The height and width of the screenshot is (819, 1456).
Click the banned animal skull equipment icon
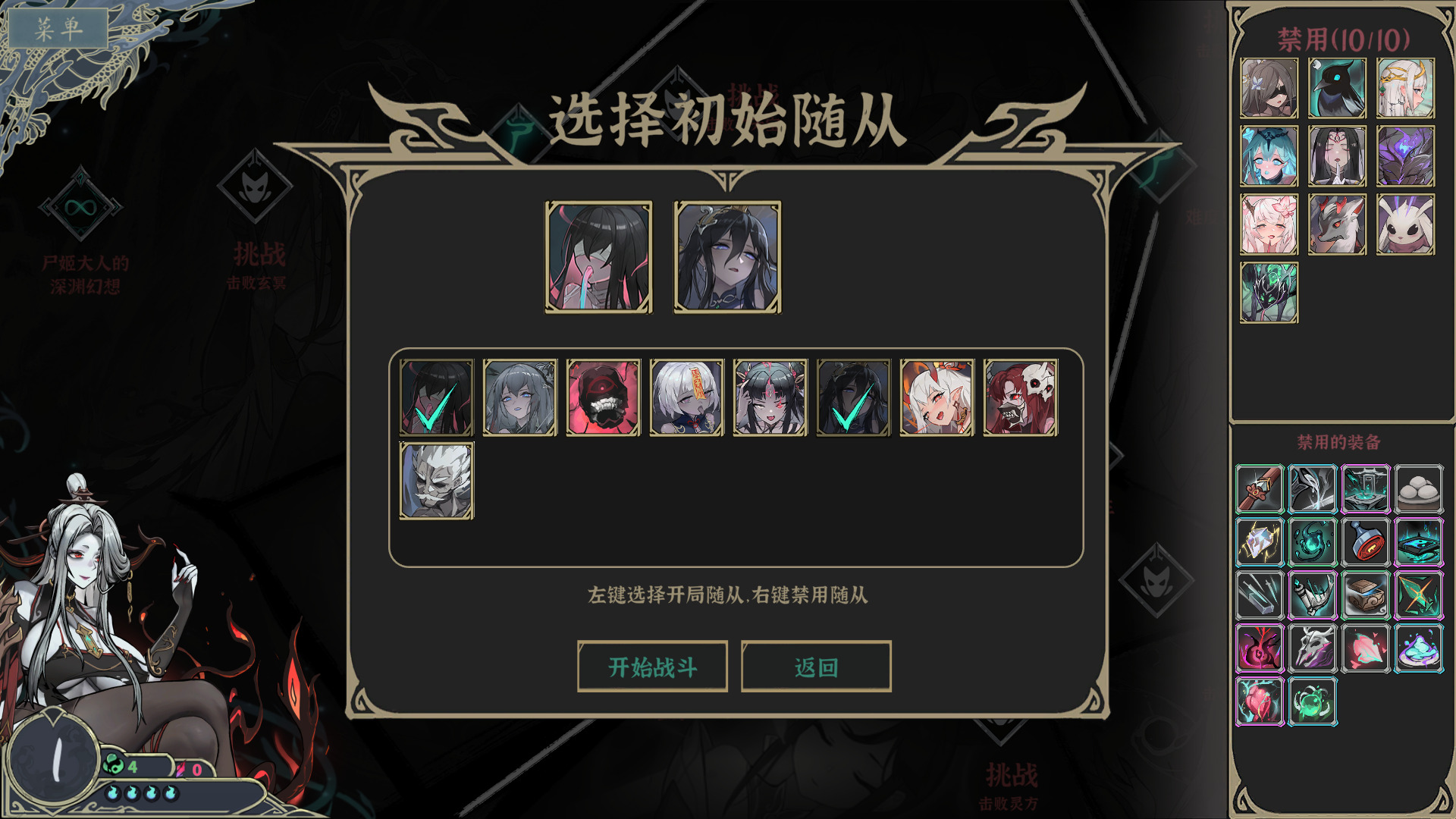point(1312,648)
